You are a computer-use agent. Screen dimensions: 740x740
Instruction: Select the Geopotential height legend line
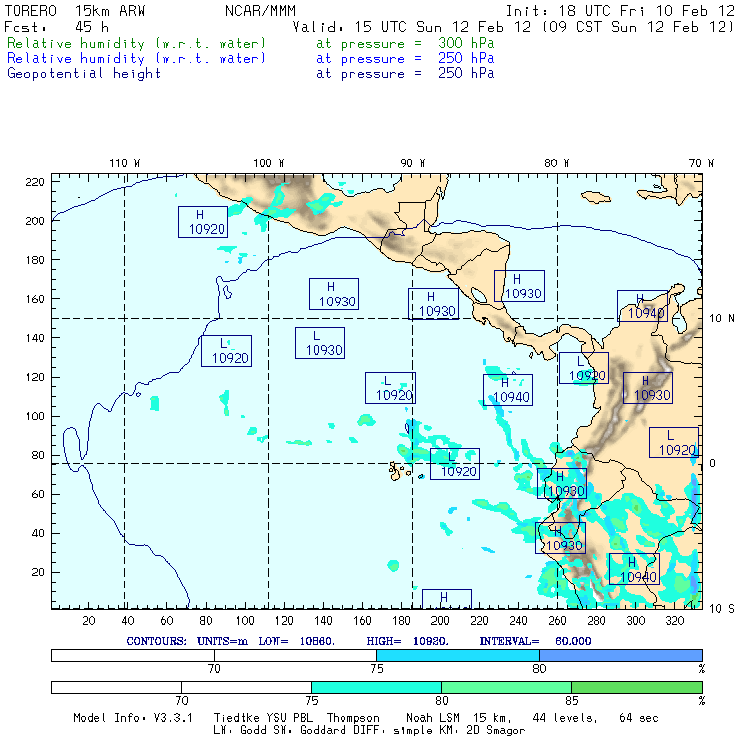coord(84,73)
